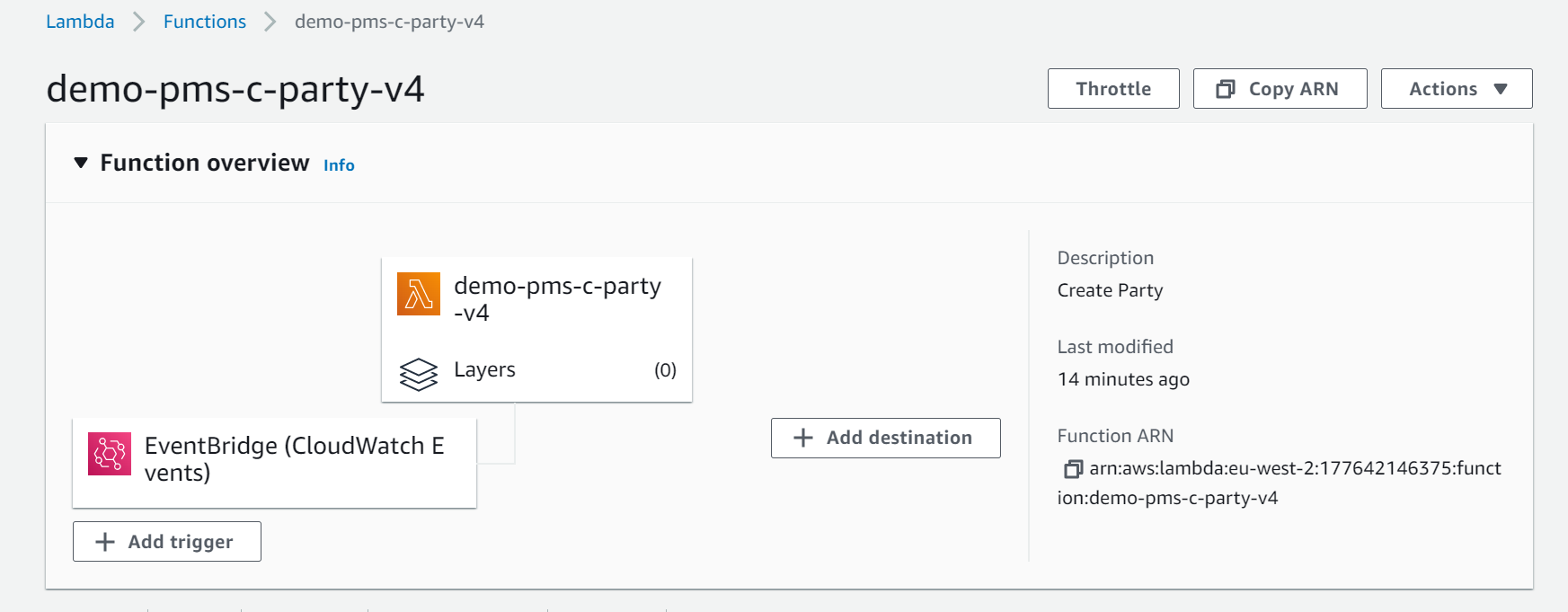Screen dimensions: 1568x612
Task: Open the Layers (0) row
Action: click(x=537, y=370)
